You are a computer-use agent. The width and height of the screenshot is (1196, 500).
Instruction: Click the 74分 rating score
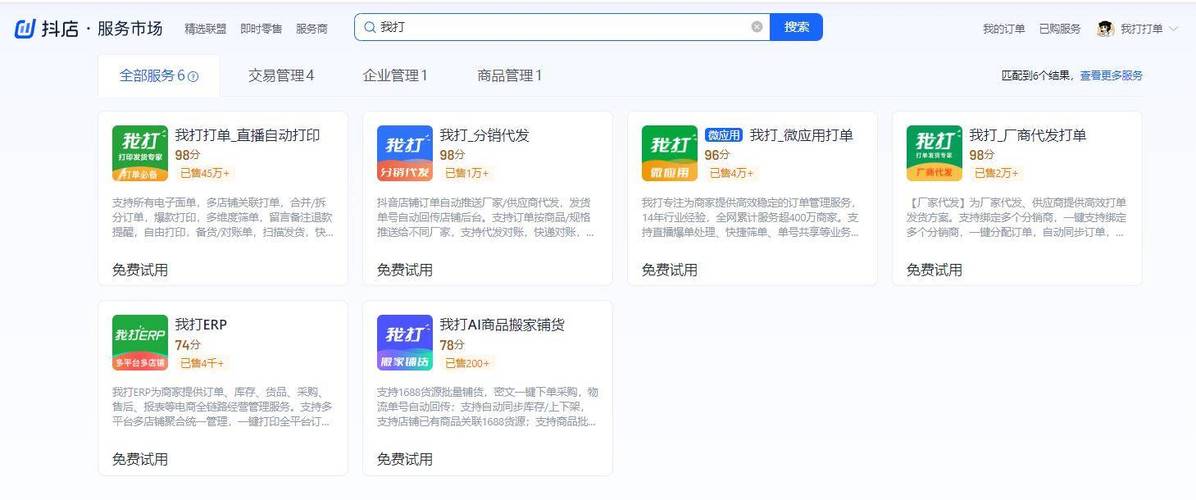coord(188,345)
